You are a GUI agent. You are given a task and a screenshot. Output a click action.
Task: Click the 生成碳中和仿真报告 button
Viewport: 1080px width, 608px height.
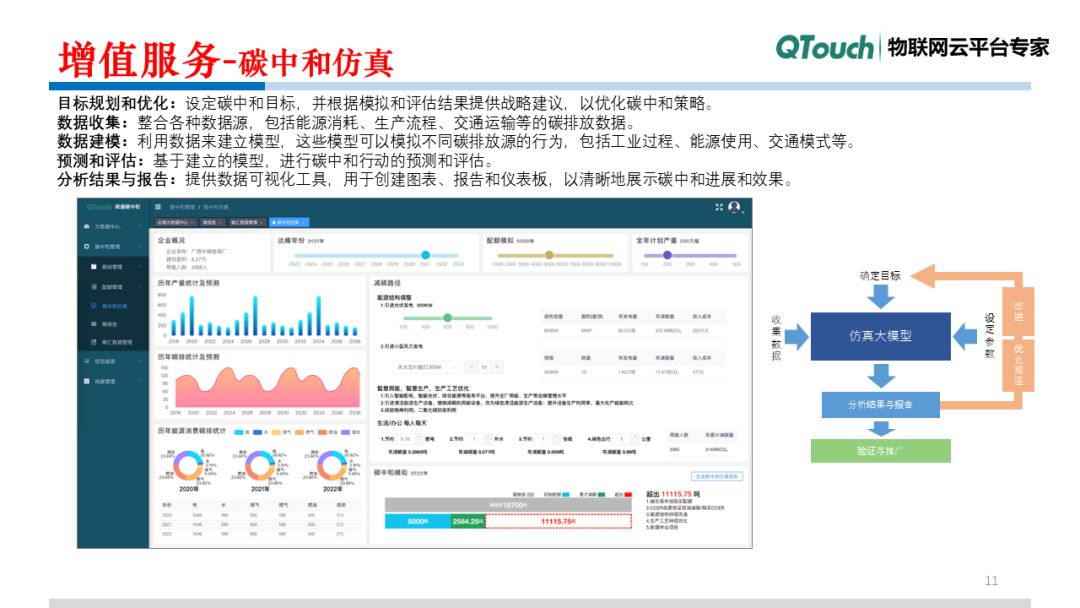coord(716,476)
